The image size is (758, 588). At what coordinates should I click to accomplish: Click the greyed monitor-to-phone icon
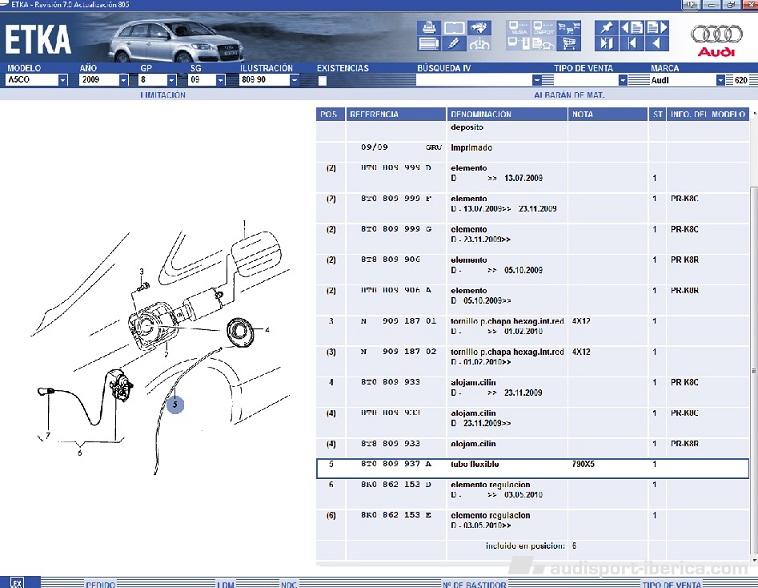(518, 44)
